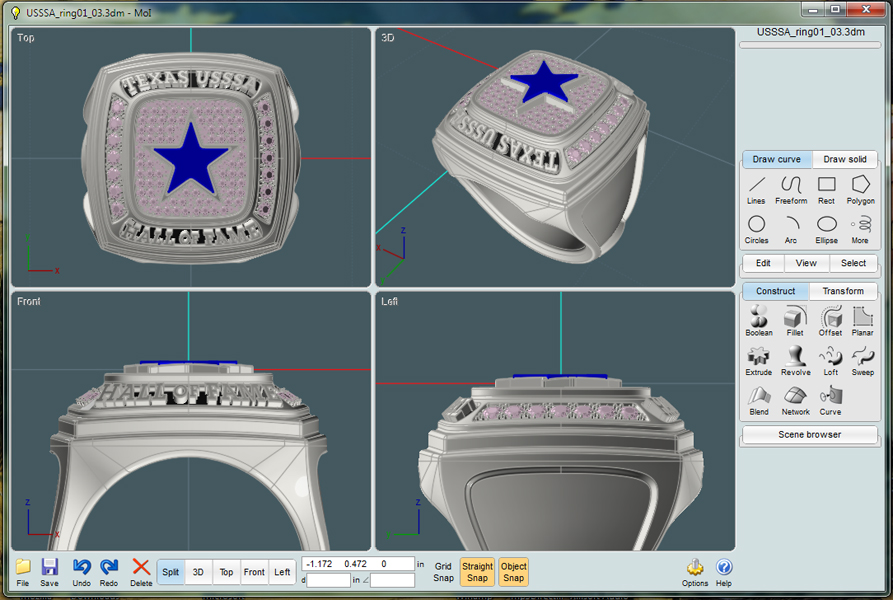The image size is (893, 600).
Task: Disable Object Snap
Action: [513, 572]
